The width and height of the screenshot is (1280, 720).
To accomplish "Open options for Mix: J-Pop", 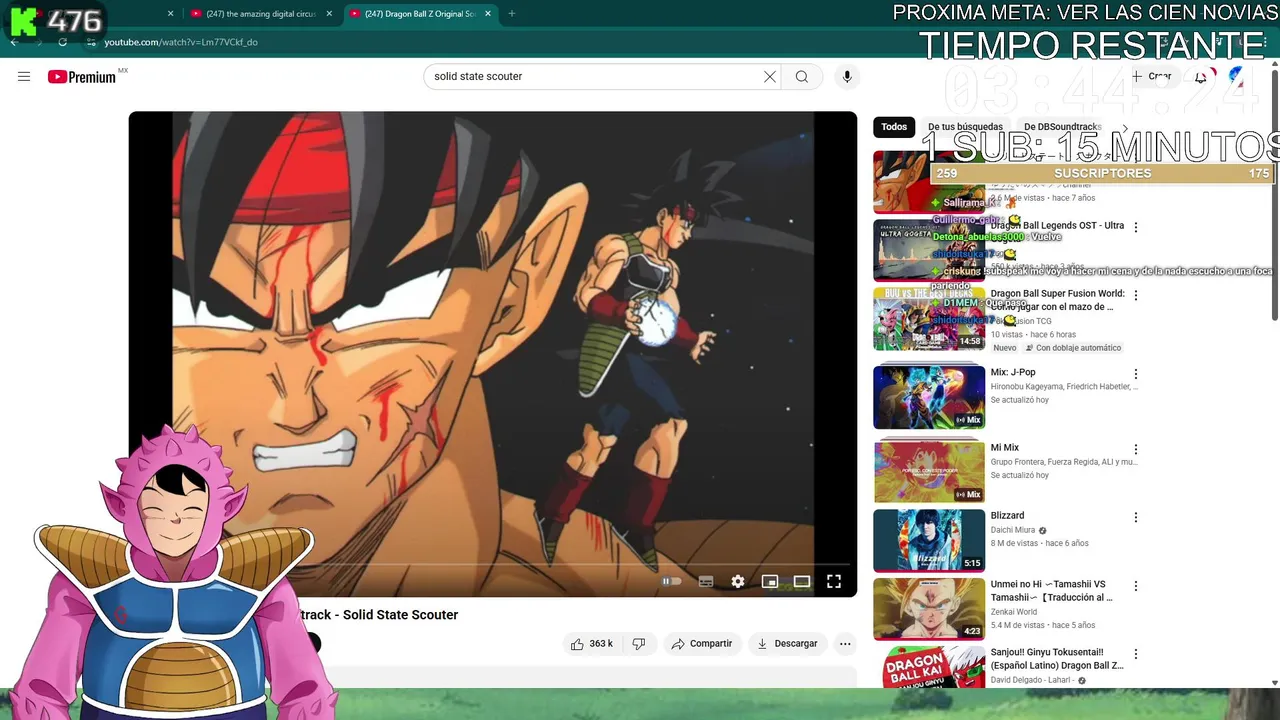I will 1135,373.
